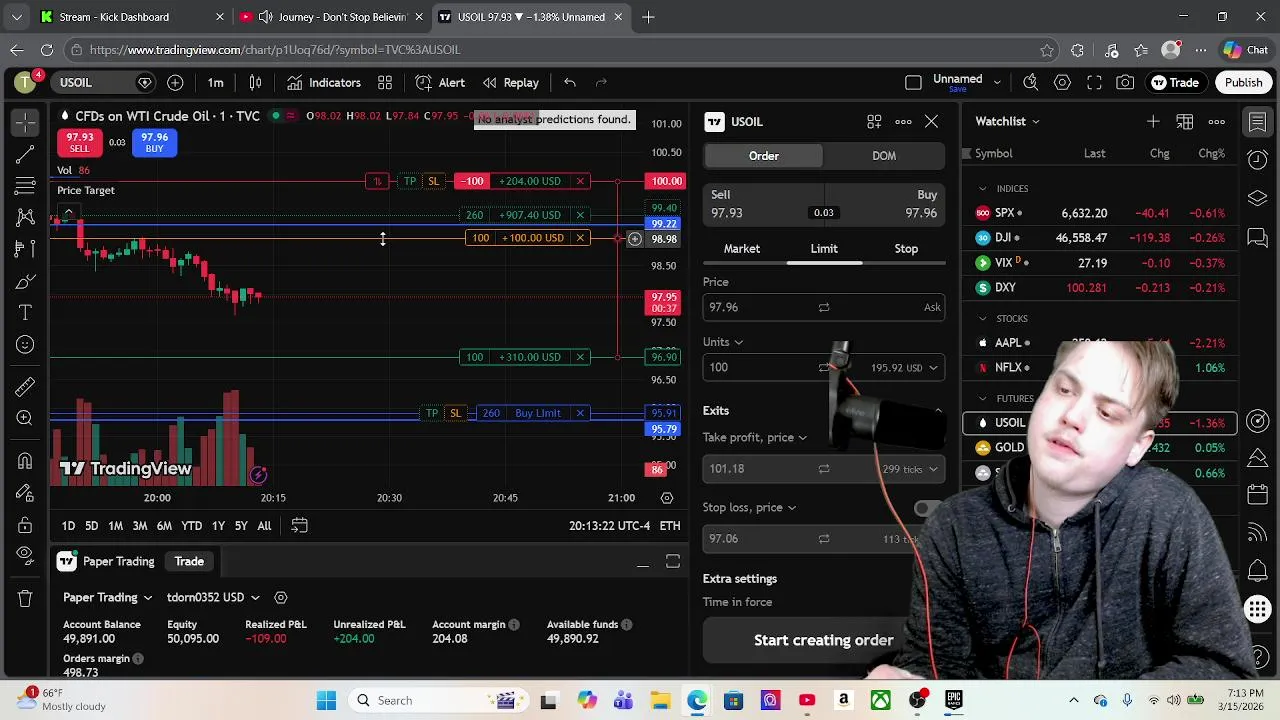Click the Alert button in toolbar
This screenshot has height=720, width=1280.
440,83
